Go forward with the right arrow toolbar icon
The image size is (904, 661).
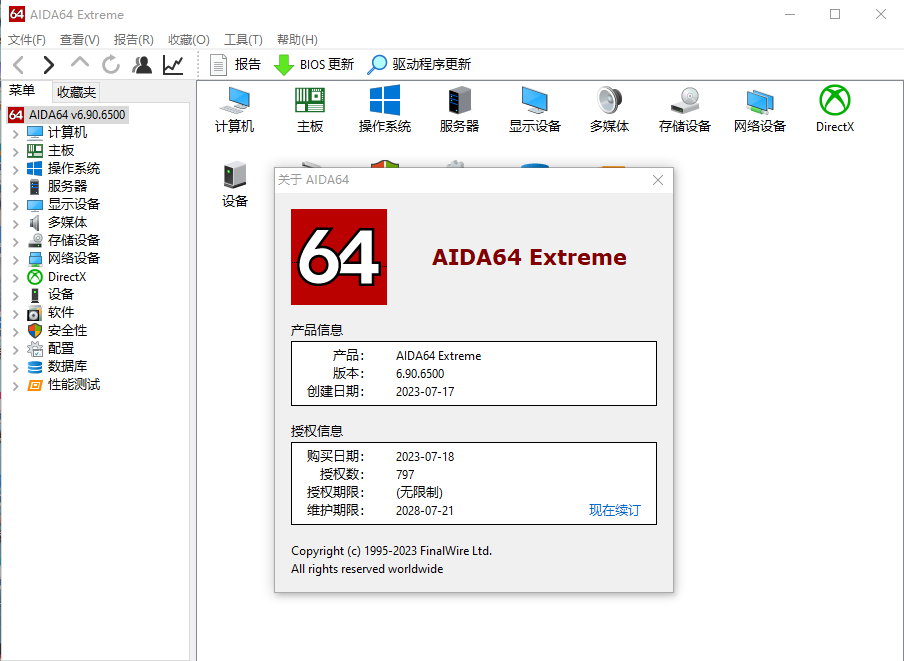(x=48, y=65)
